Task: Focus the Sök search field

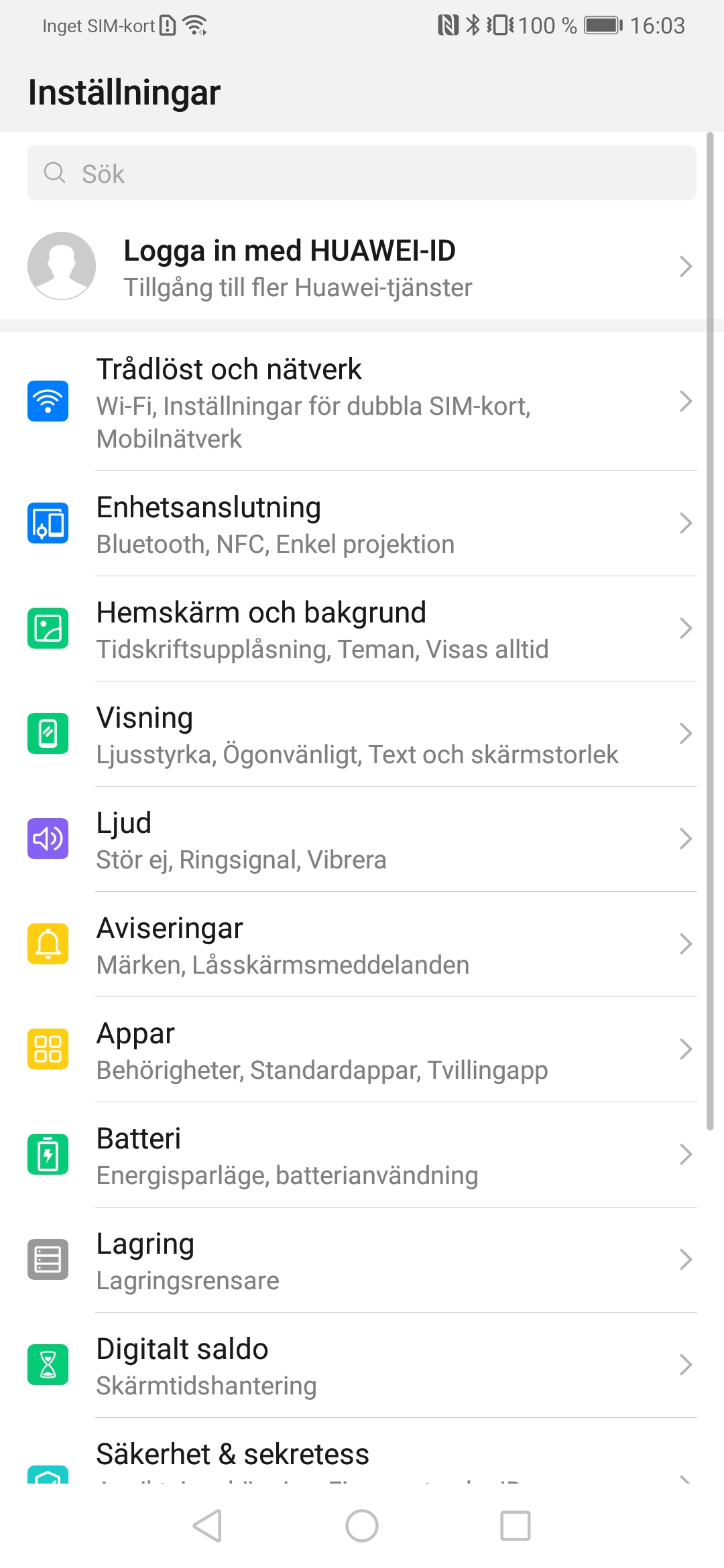Action: point(362,174)
